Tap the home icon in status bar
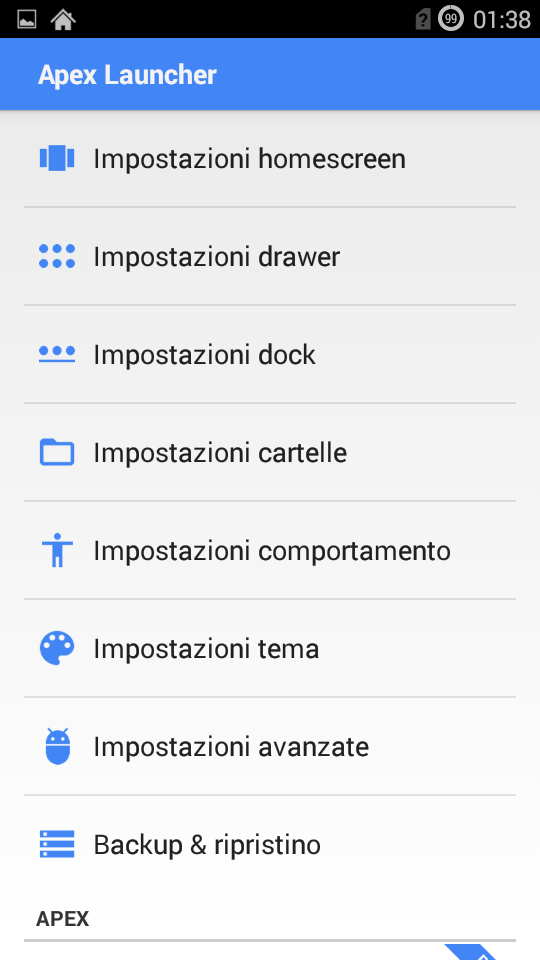The width and height of the screenshot is (540, 960). tap(63, 20)
